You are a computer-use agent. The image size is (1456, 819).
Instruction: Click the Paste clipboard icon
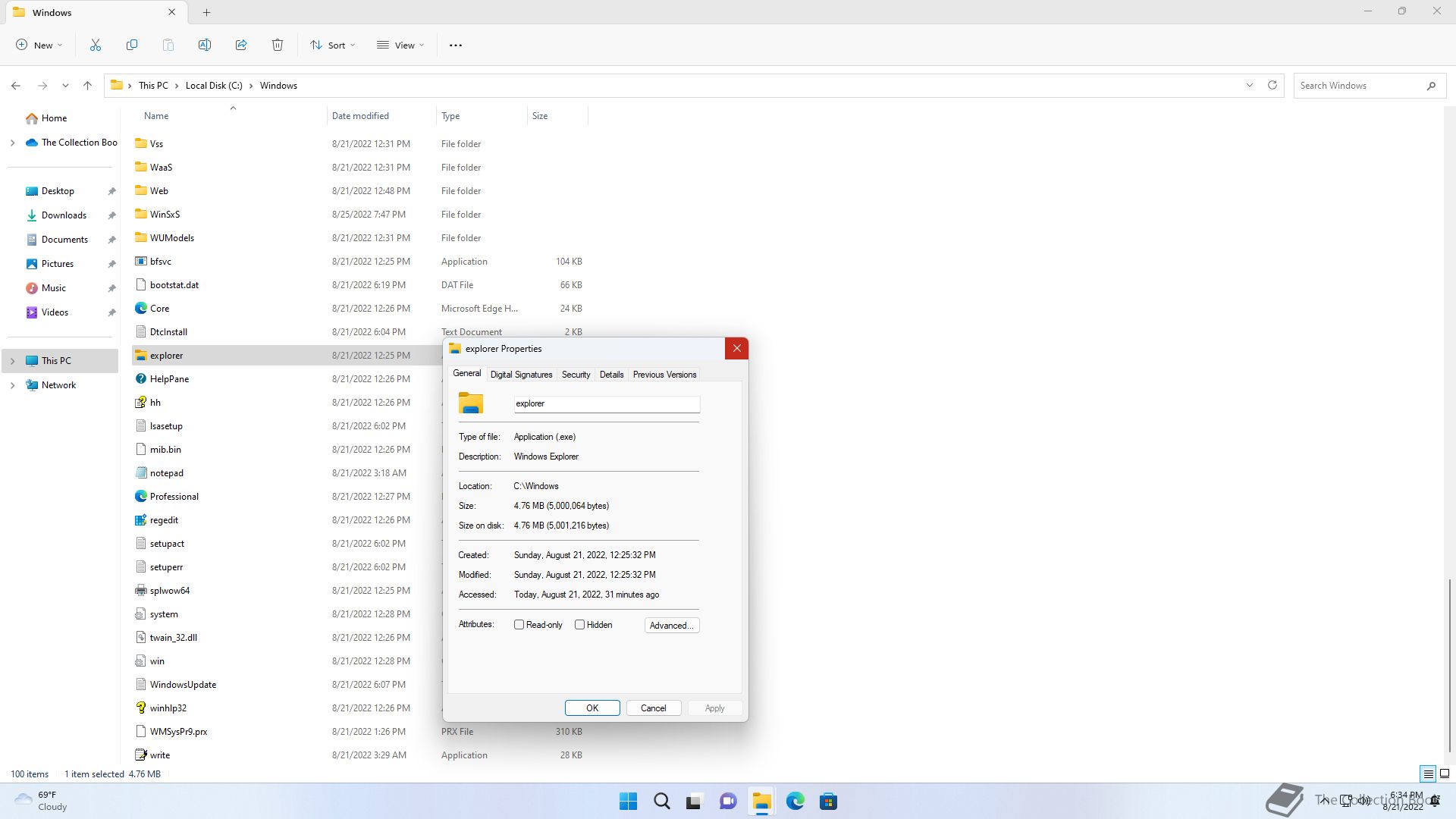(168, 45)
